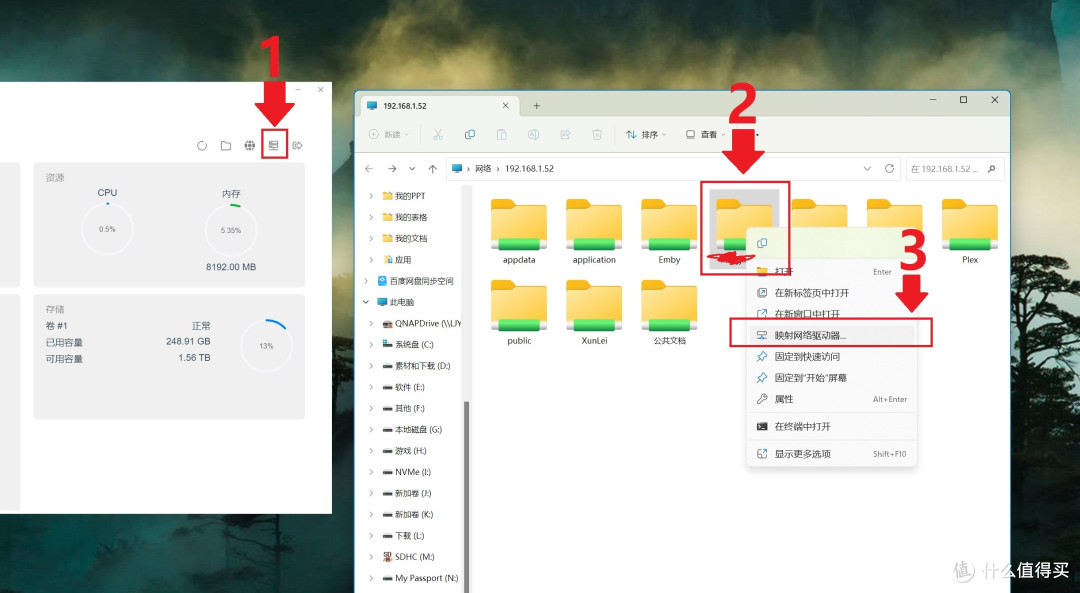Choose 在终端中打开 in the context menu

pos(831,426)
